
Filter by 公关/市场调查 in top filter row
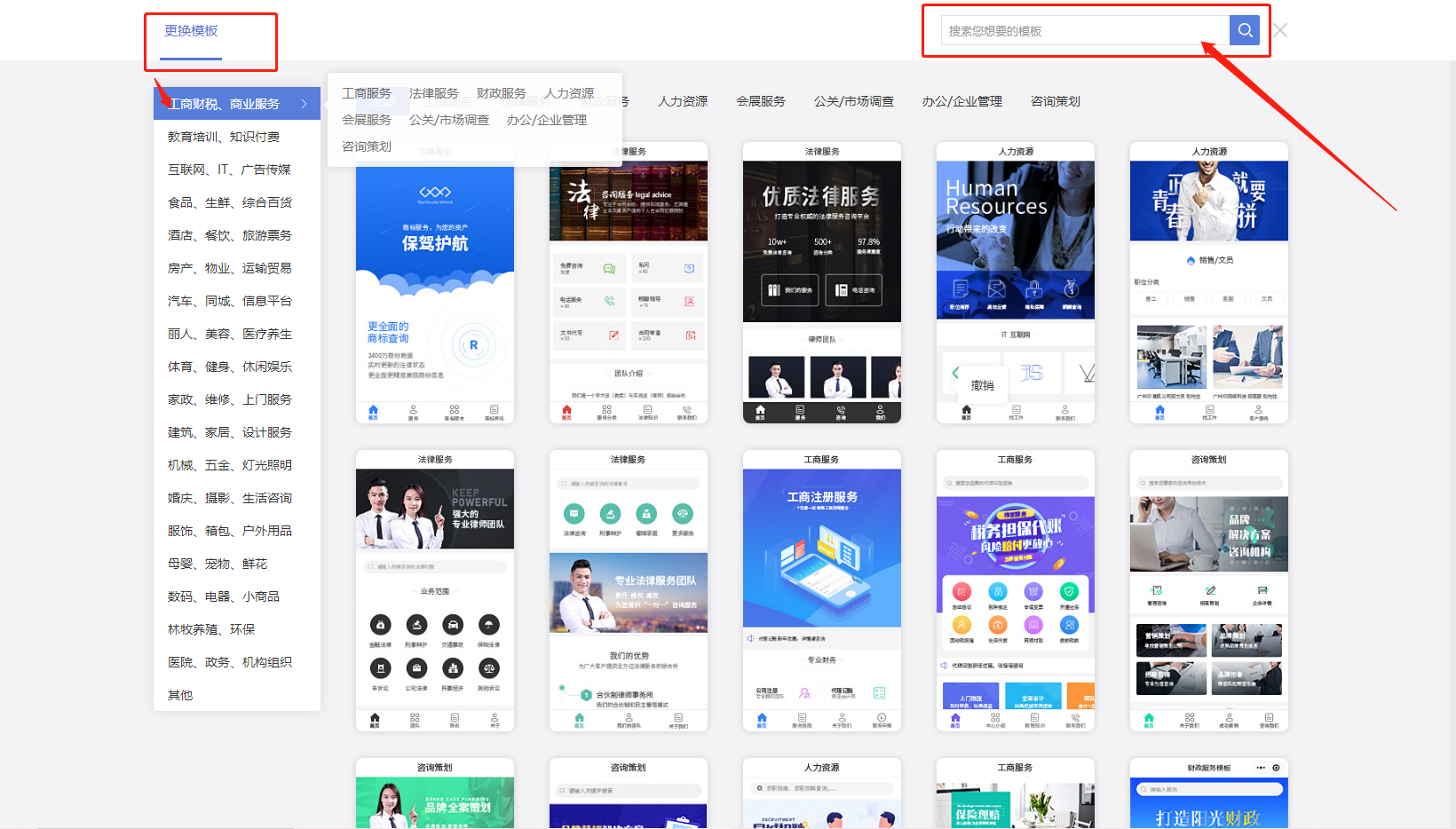854,101
